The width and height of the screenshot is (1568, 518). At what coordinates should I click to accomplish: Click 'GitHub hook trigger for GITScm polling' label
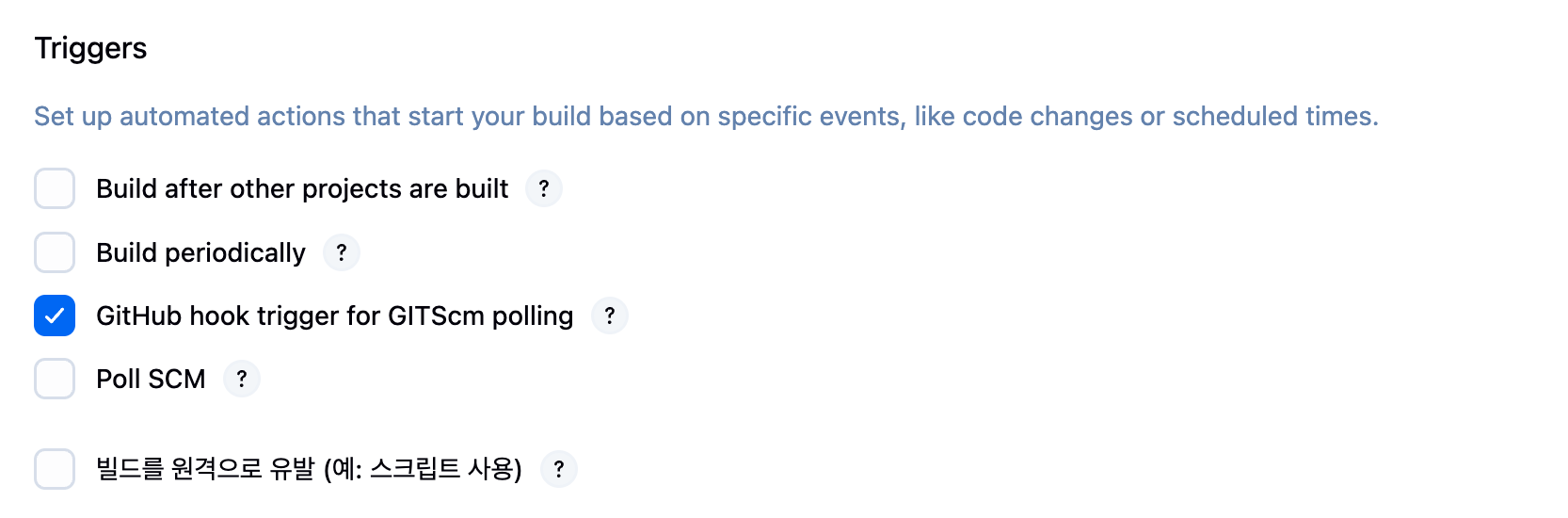[x=335, y=316]
